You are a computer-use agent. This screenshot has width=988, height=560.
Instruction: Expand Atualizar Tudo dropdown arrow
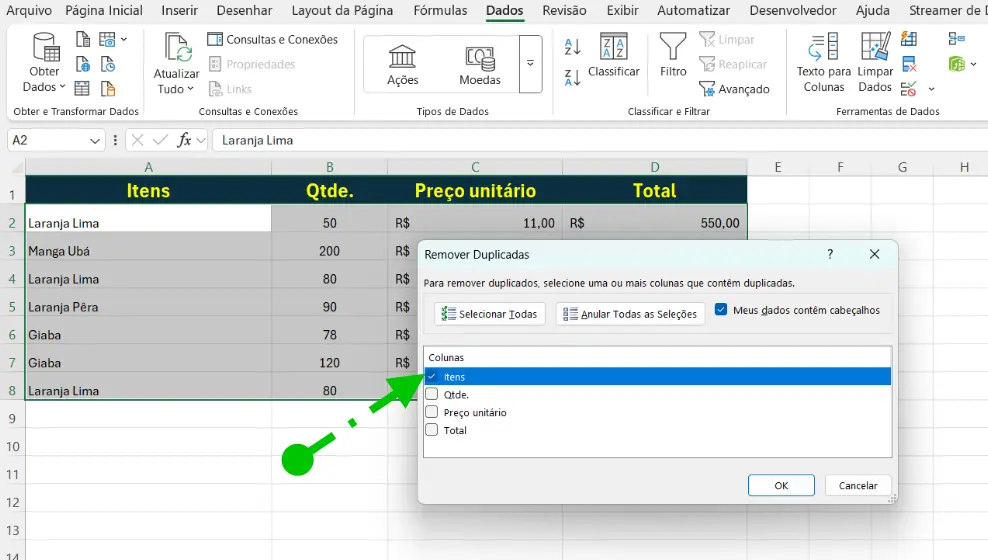[x=190, y=89]
